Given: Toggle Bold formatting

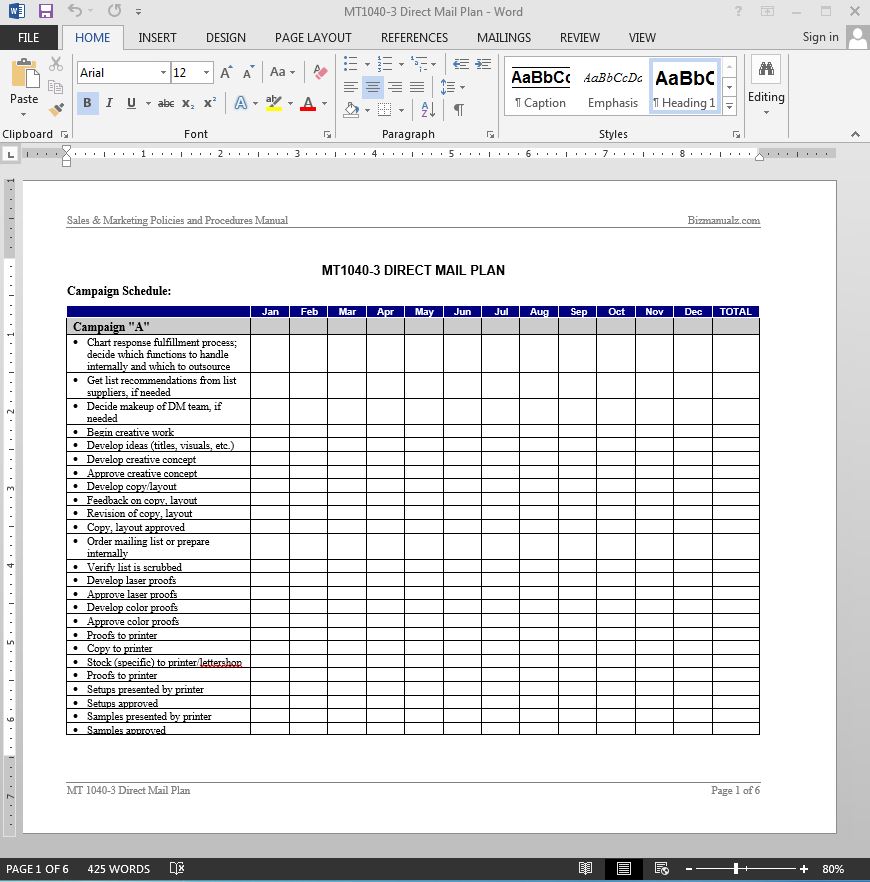Looking at the screenshot, I should pos(87,104).
